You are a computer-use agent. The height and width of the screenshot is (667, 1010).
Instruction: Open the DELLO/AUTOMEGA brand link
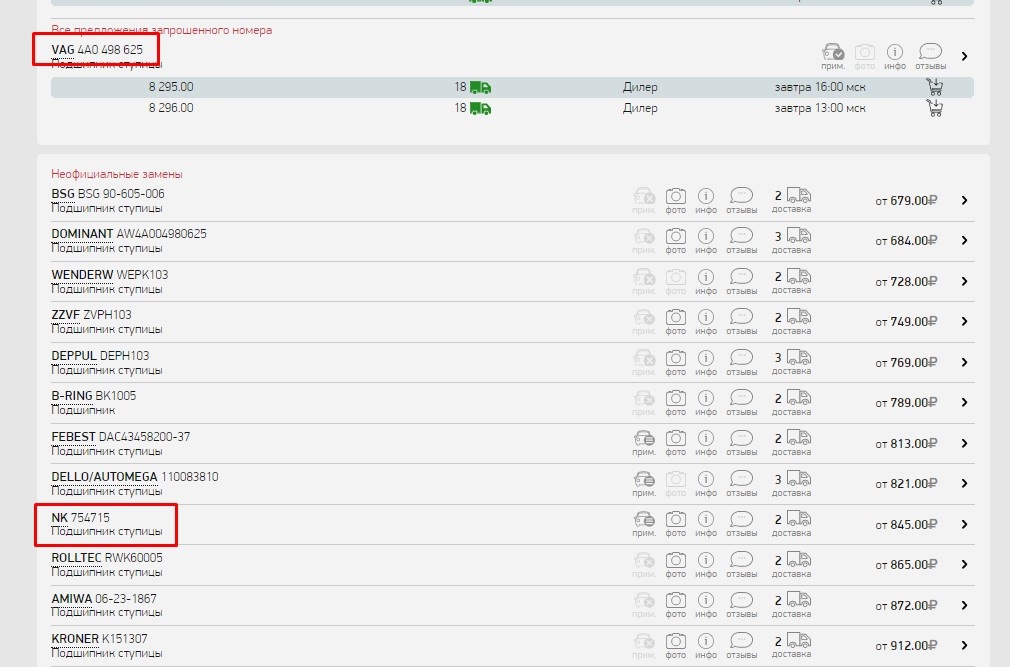pos(104,476)
